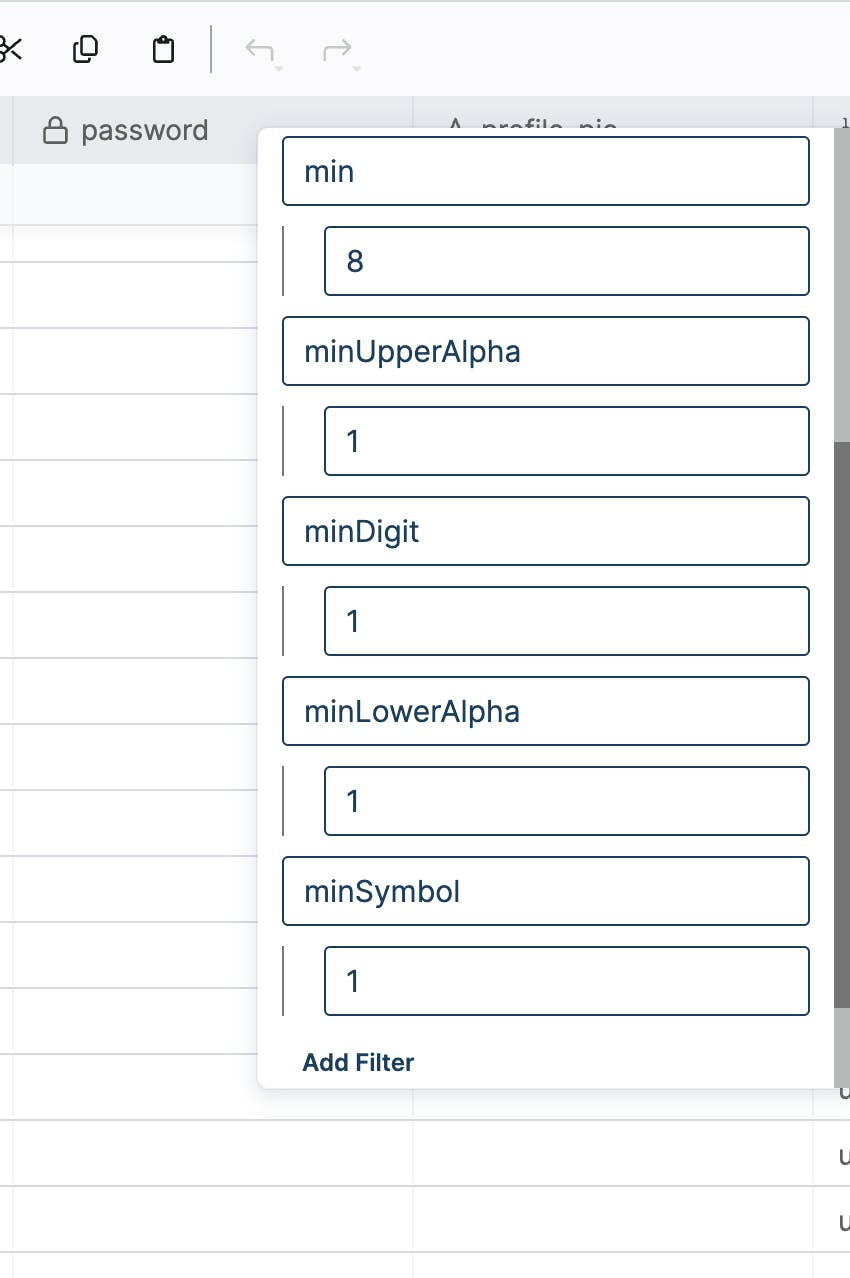Focus the minUpperAlpha filter name field

click(545, 351)
